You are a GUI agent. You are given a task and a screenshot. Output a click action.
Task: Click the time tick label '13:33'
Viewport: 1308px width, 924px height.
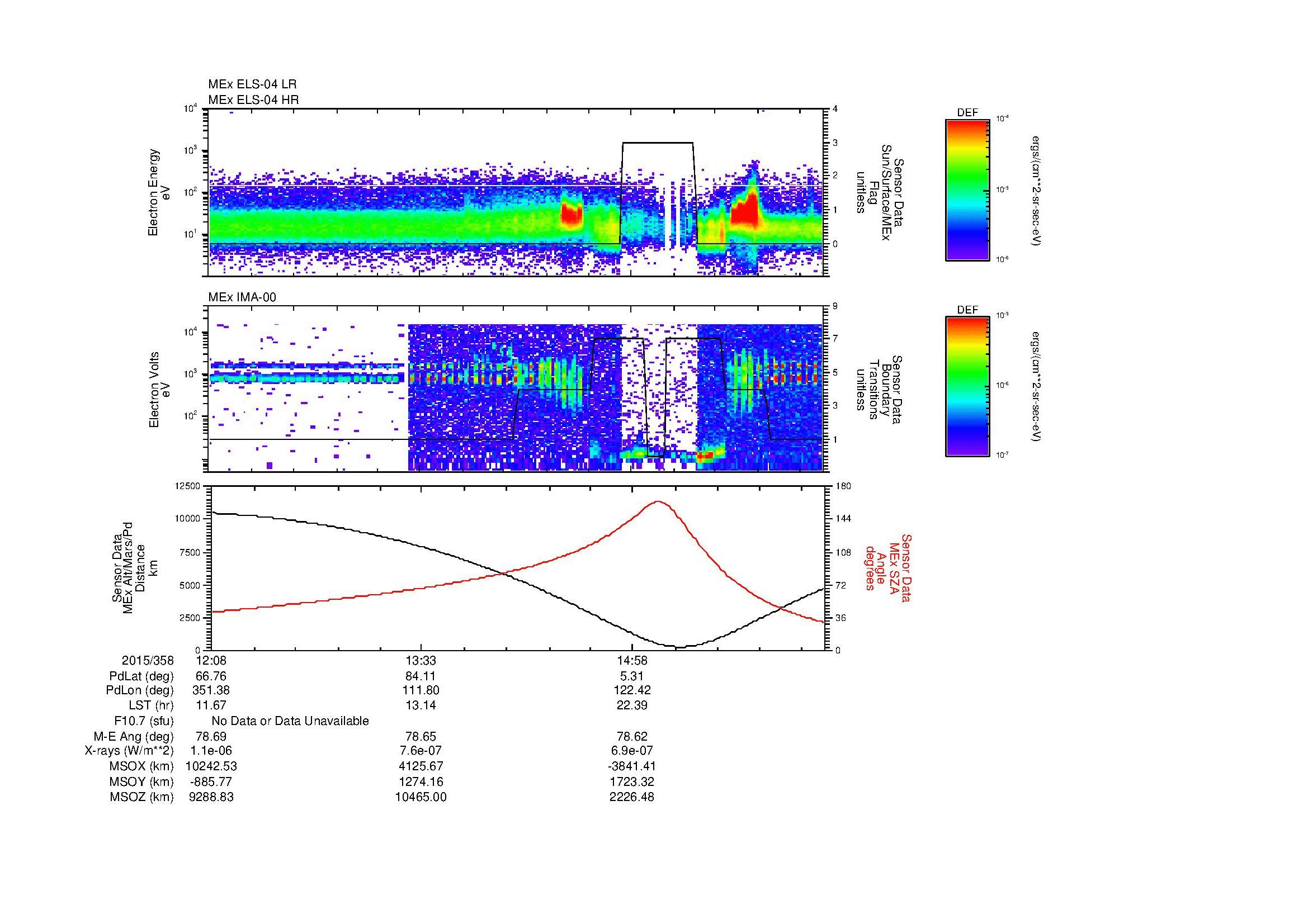[x=421, y=660]
